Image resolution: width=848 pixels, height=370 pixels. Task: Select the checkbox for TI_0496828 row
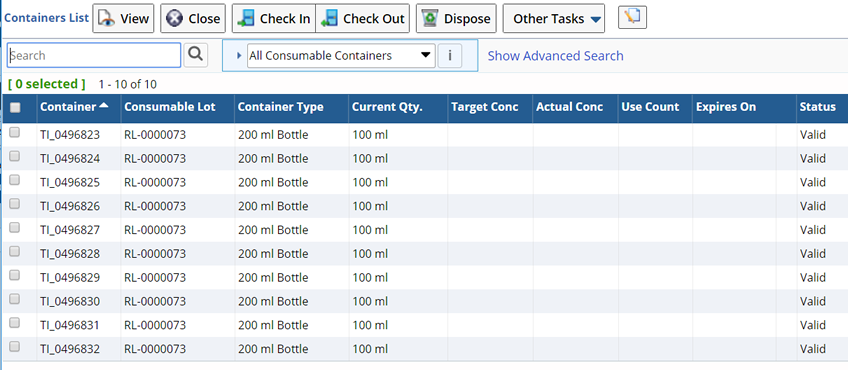click(15, 252)
